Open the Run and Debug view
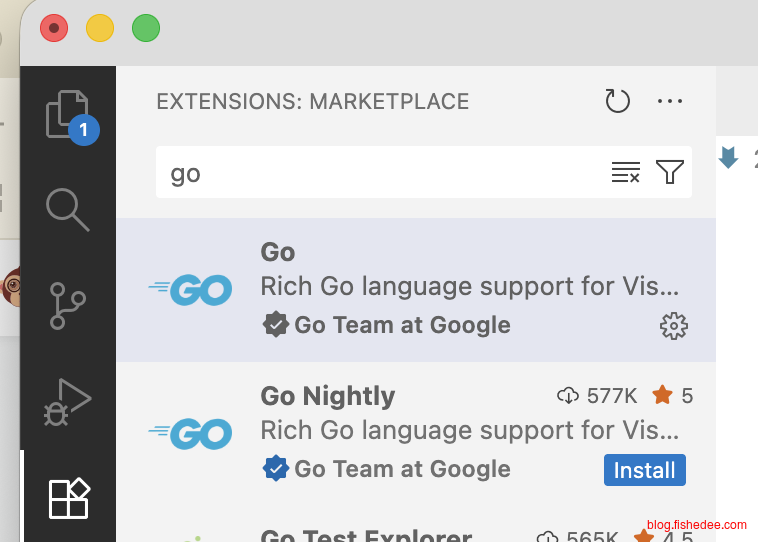The image size is (758, 542). [x=68, y=402]
